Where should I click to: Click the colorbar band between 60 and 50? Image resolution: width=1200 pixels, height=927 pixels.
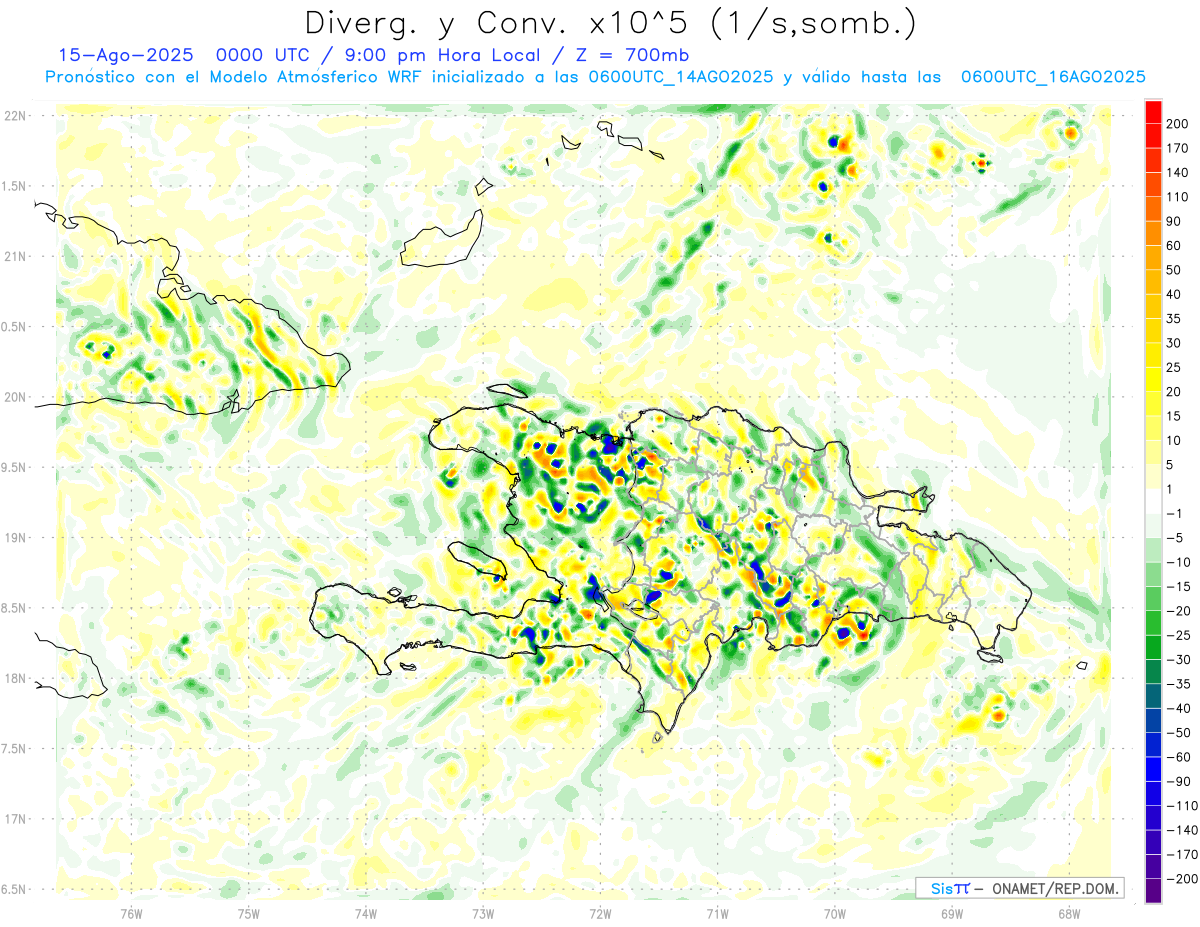[1153, 258]
